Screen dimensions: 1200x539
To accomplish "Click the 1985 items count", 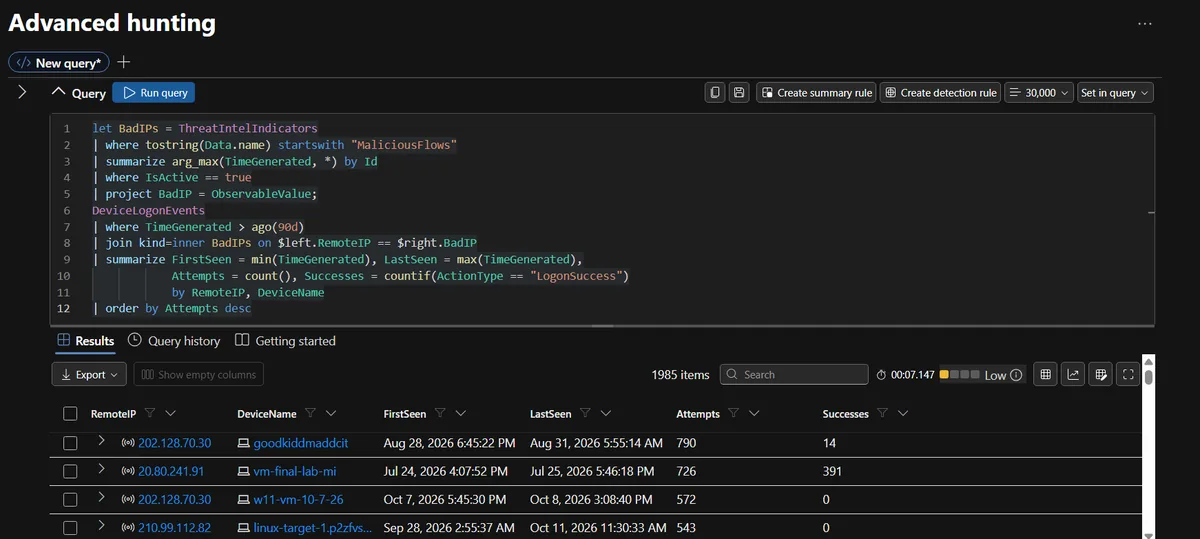I will coord(680,375).
